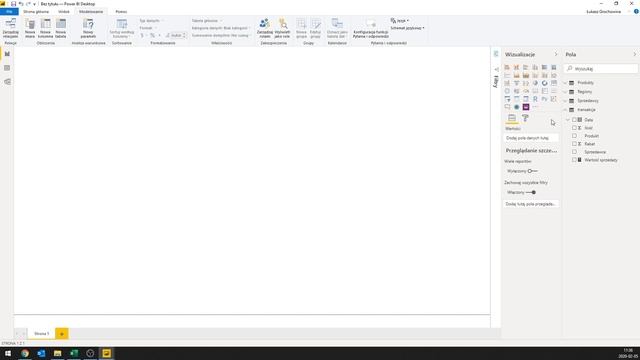
Task: Select the Modelowanie ribbon tab
Action: click(91, 11)
